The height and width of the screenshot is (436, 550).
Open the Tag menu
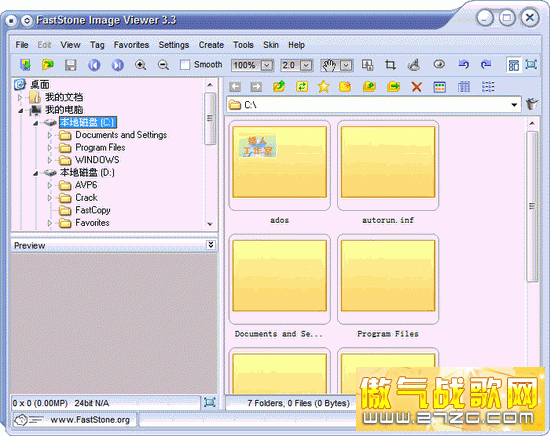coord(97,45)
